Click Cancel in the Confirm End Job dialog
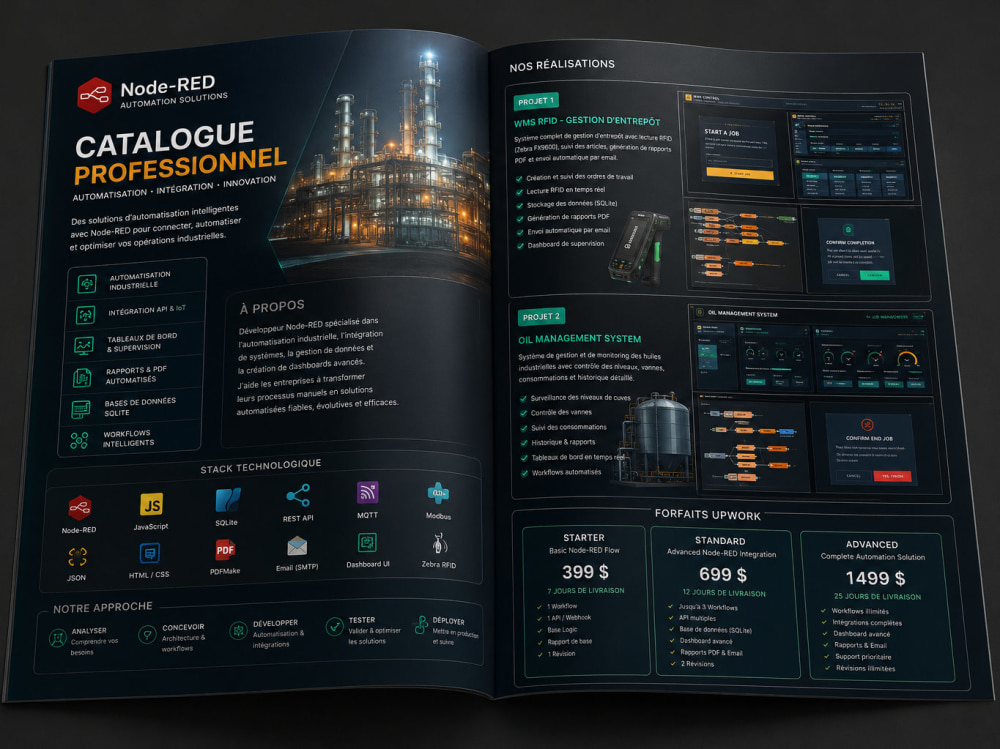The height and width of the screenshot is (749, 1000). 853,476
